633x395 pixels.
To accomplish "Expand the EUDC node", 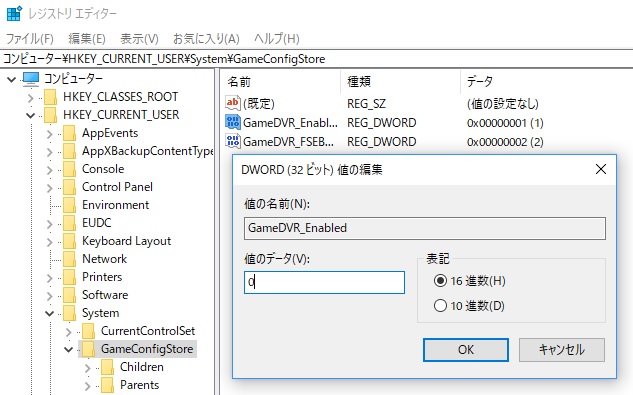I will click(50, 224).
